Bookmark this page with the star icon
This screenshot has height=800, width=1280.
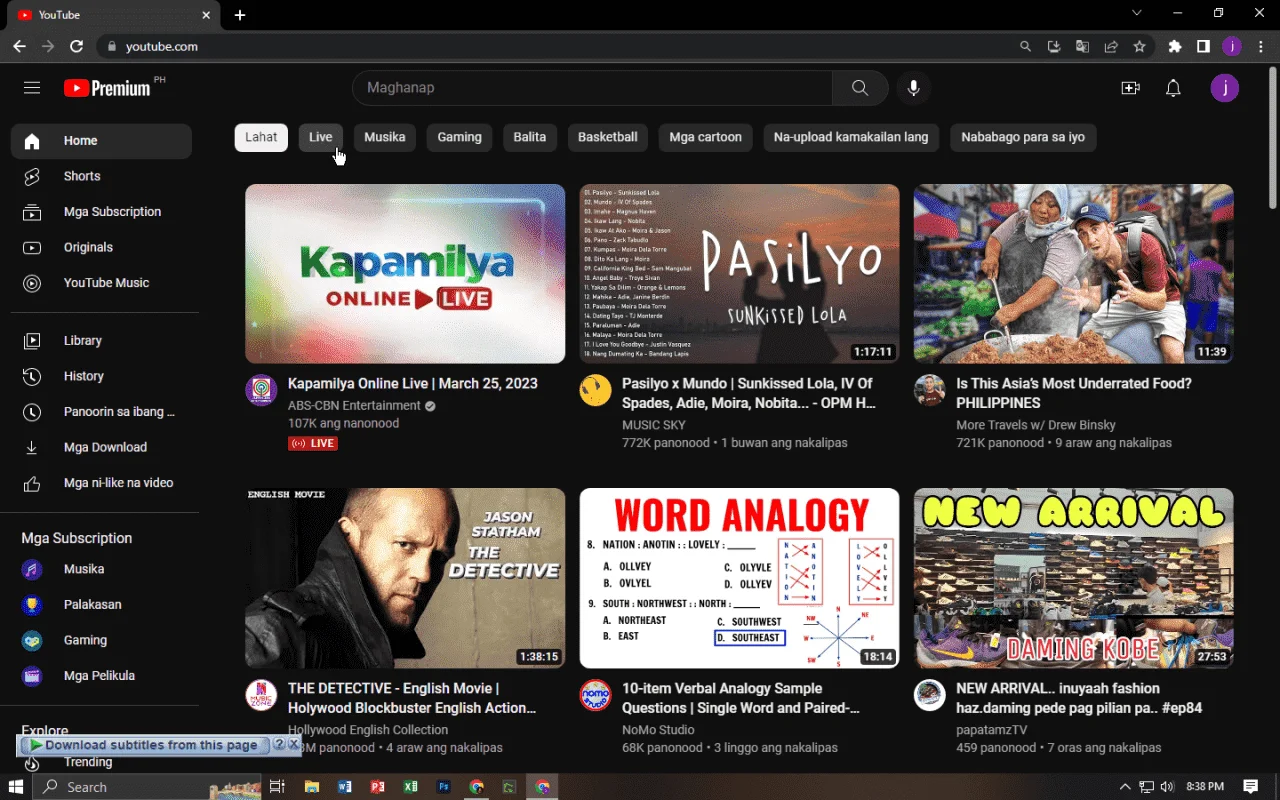point(1139,46)
